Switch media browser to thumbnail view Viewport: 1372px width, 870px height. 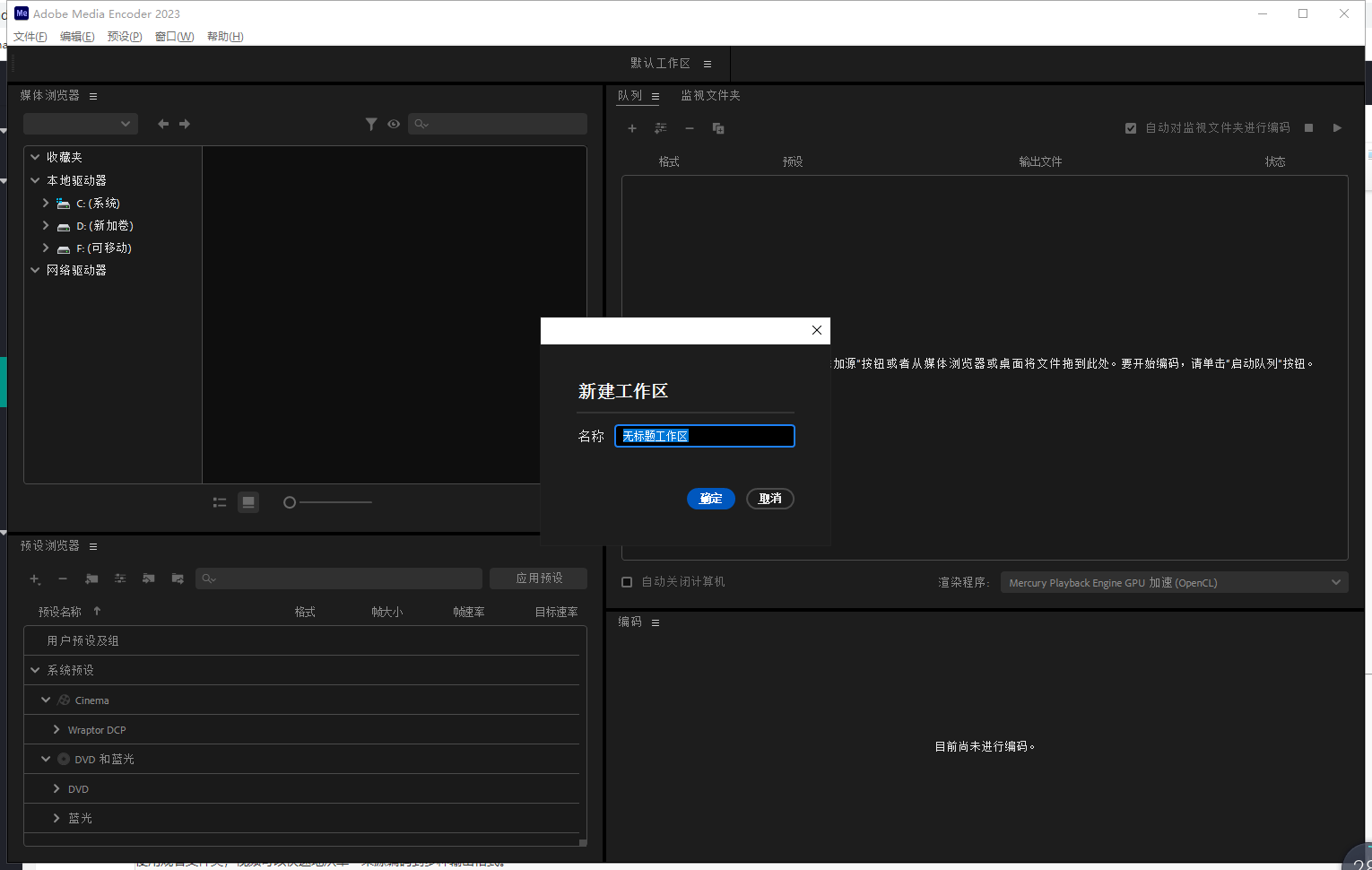[x=248, y=502]
